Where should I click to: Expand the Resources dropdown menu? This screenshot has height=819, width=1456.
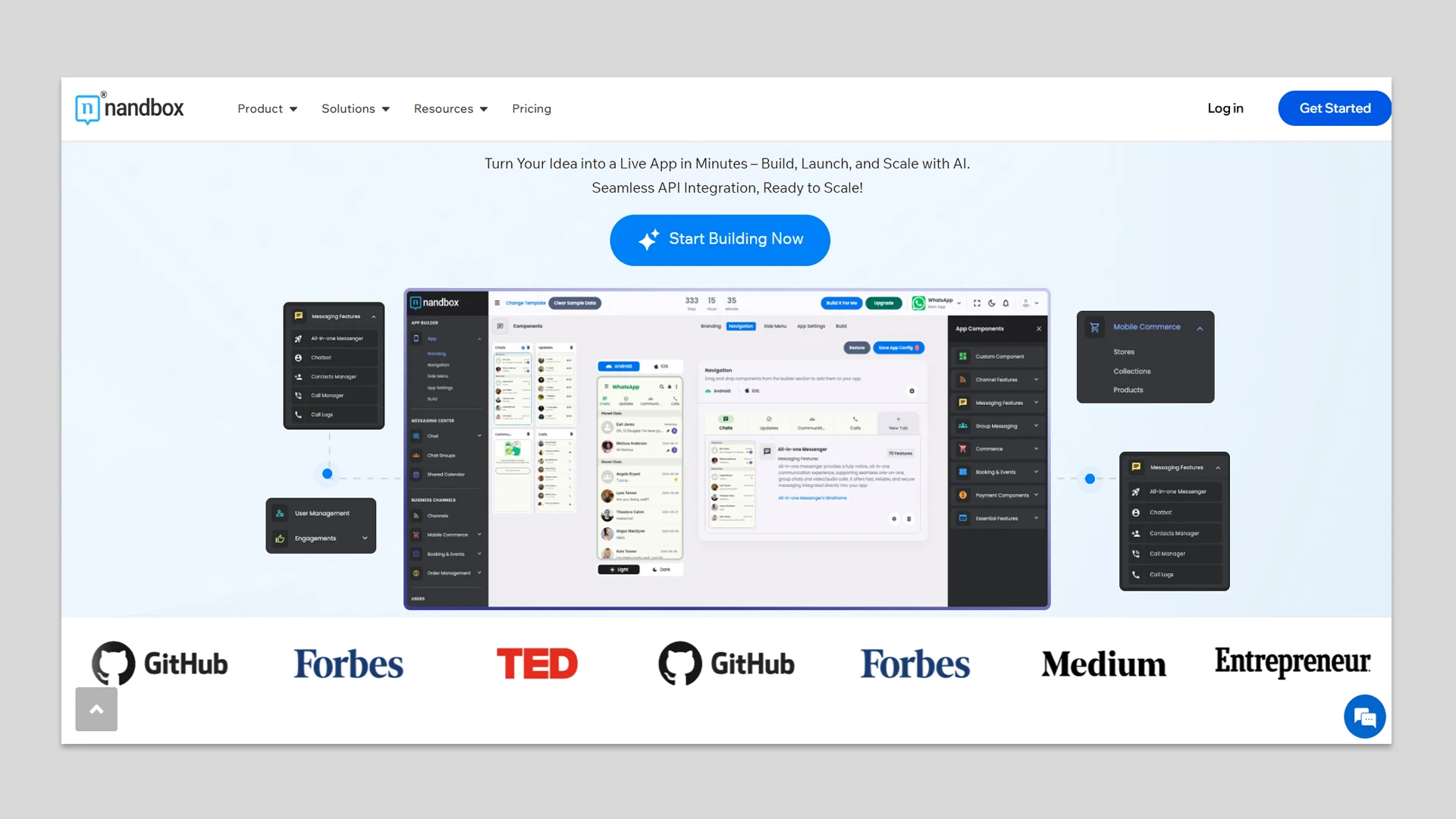click(450, 108)
